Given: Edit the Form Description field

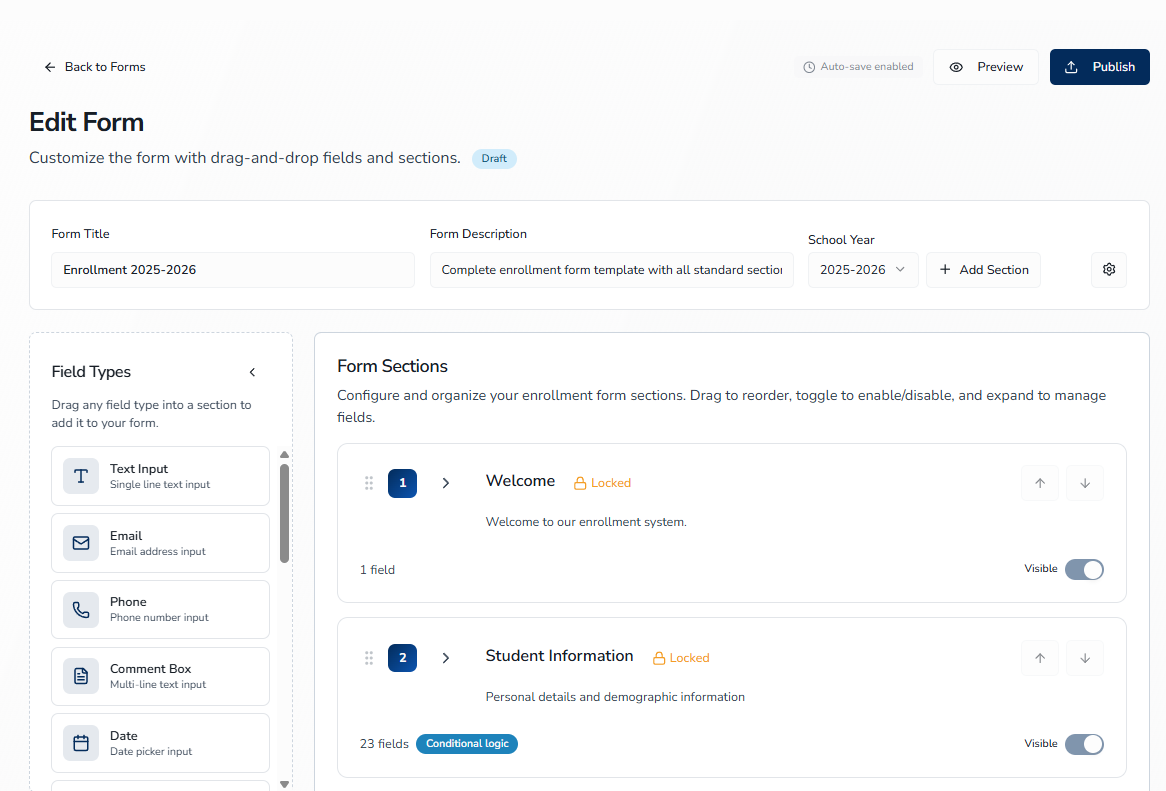Looking at the screenshot, I should pos(611,270).
